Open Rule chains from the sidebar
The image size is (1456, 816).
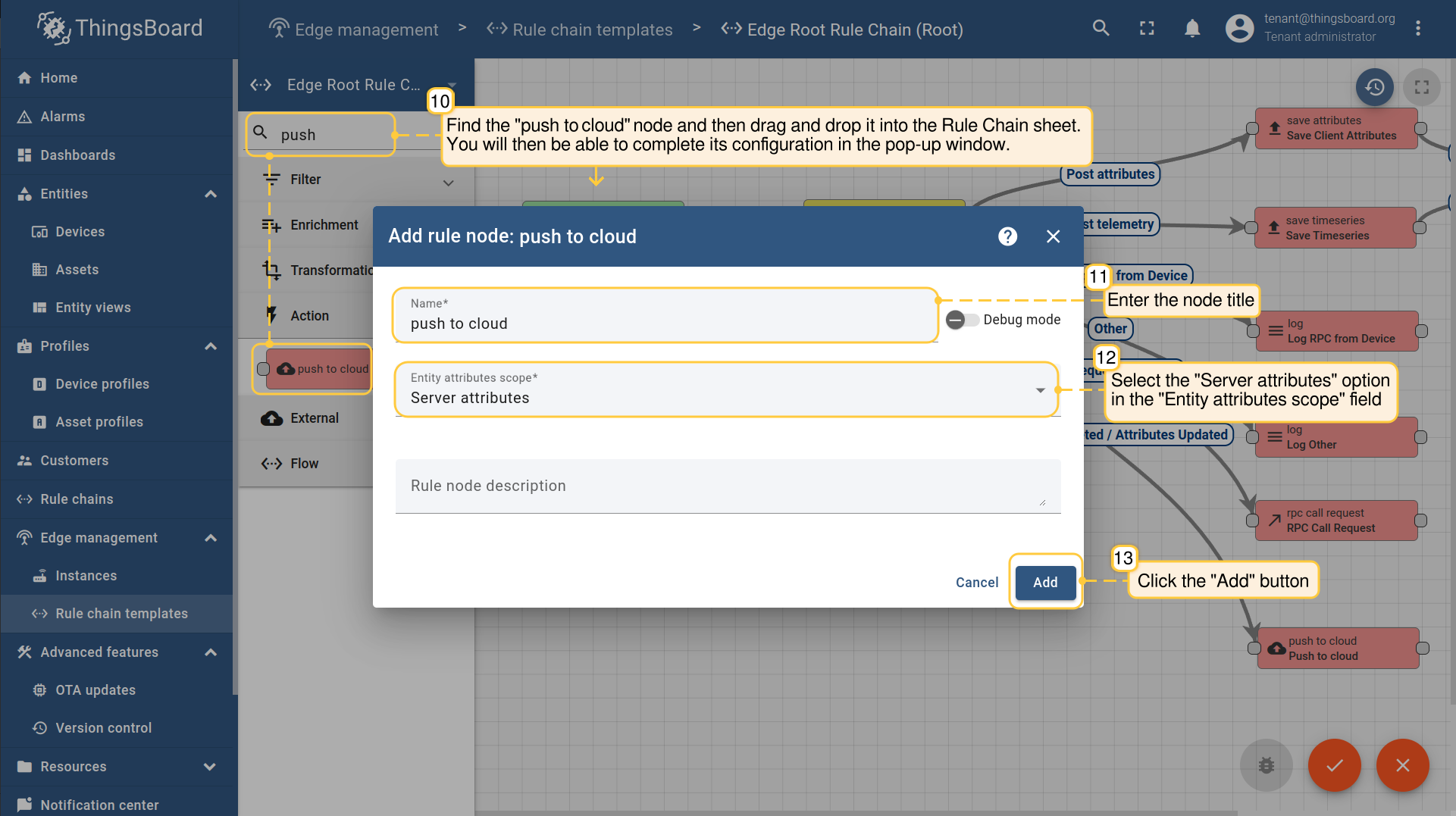tap(77, 499)
